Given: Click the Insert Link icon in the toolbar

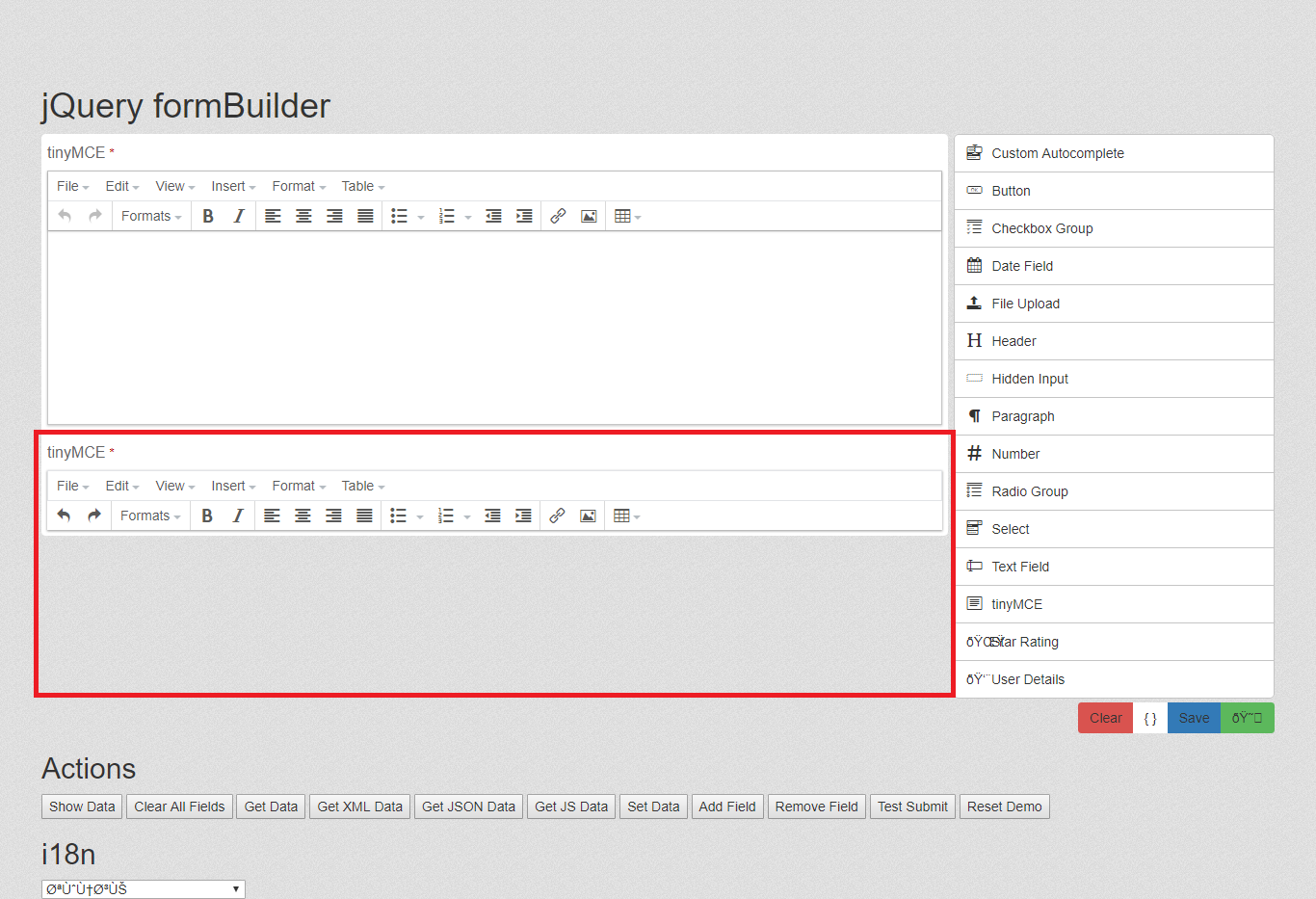Looking at the screenshot, I should pyautogui.click(x=557, y=216).
